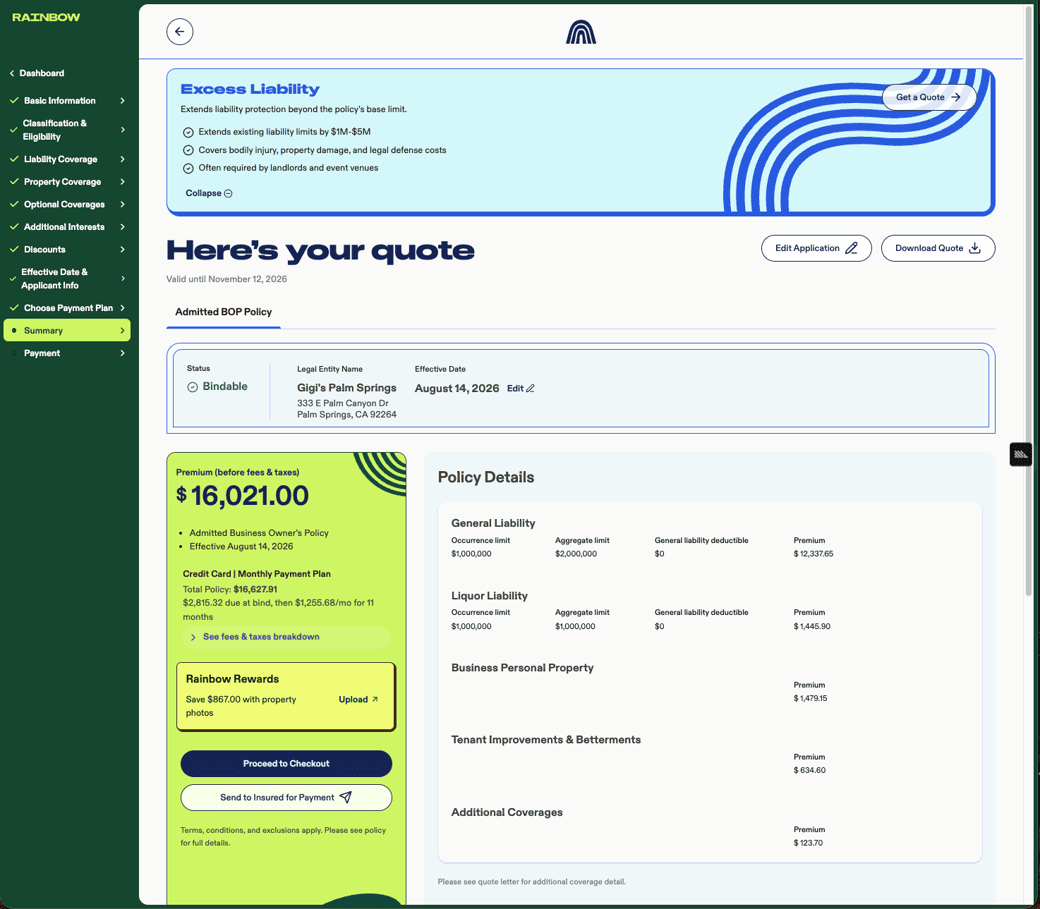This screenshot has height=909, width=1040.
Task: Go back to Dashboard
Action: tap(37, 73)
